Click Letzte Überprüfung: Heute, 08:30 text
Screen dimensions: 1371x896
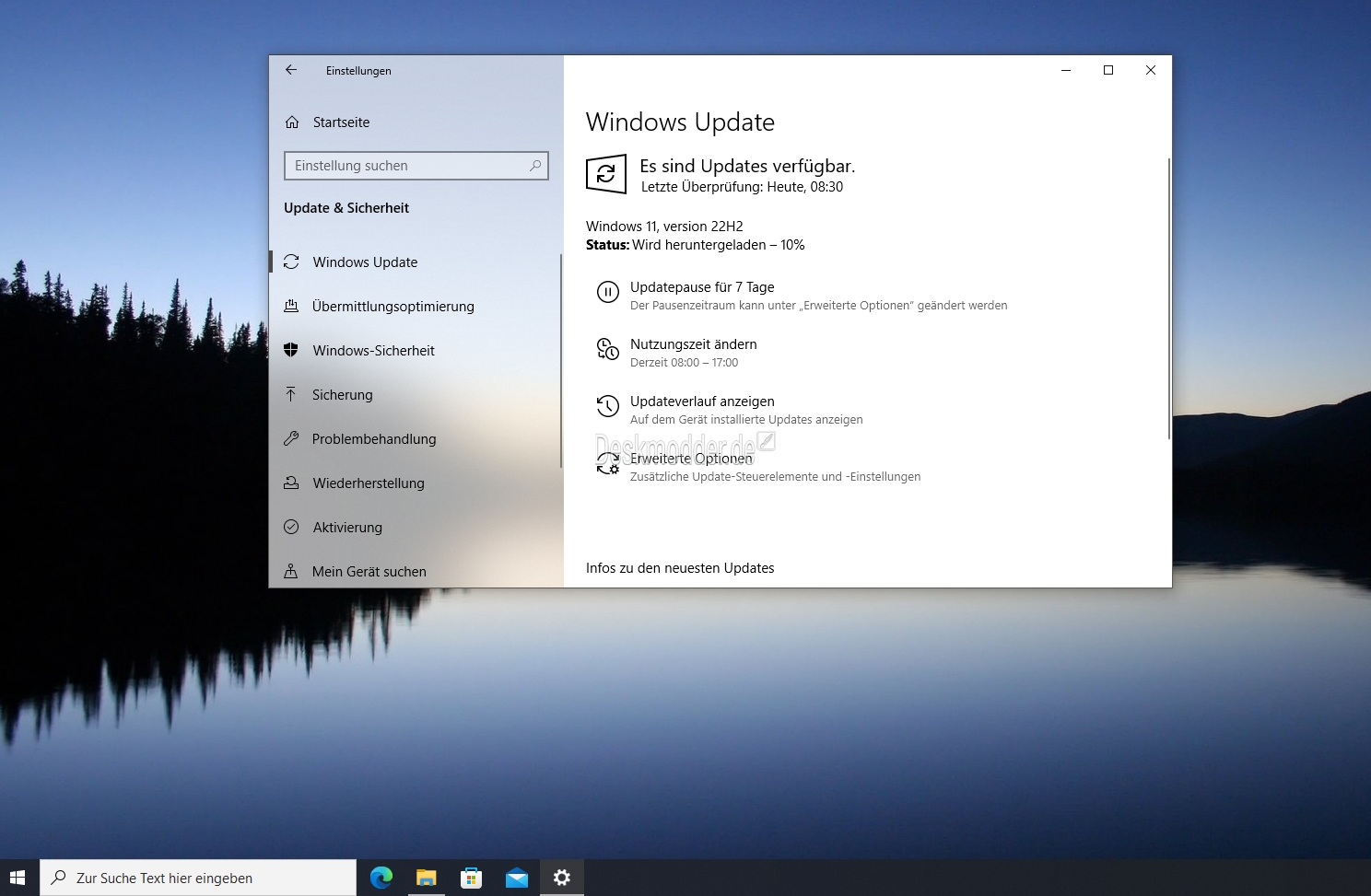pyautogui.click(x=742, y=187)
